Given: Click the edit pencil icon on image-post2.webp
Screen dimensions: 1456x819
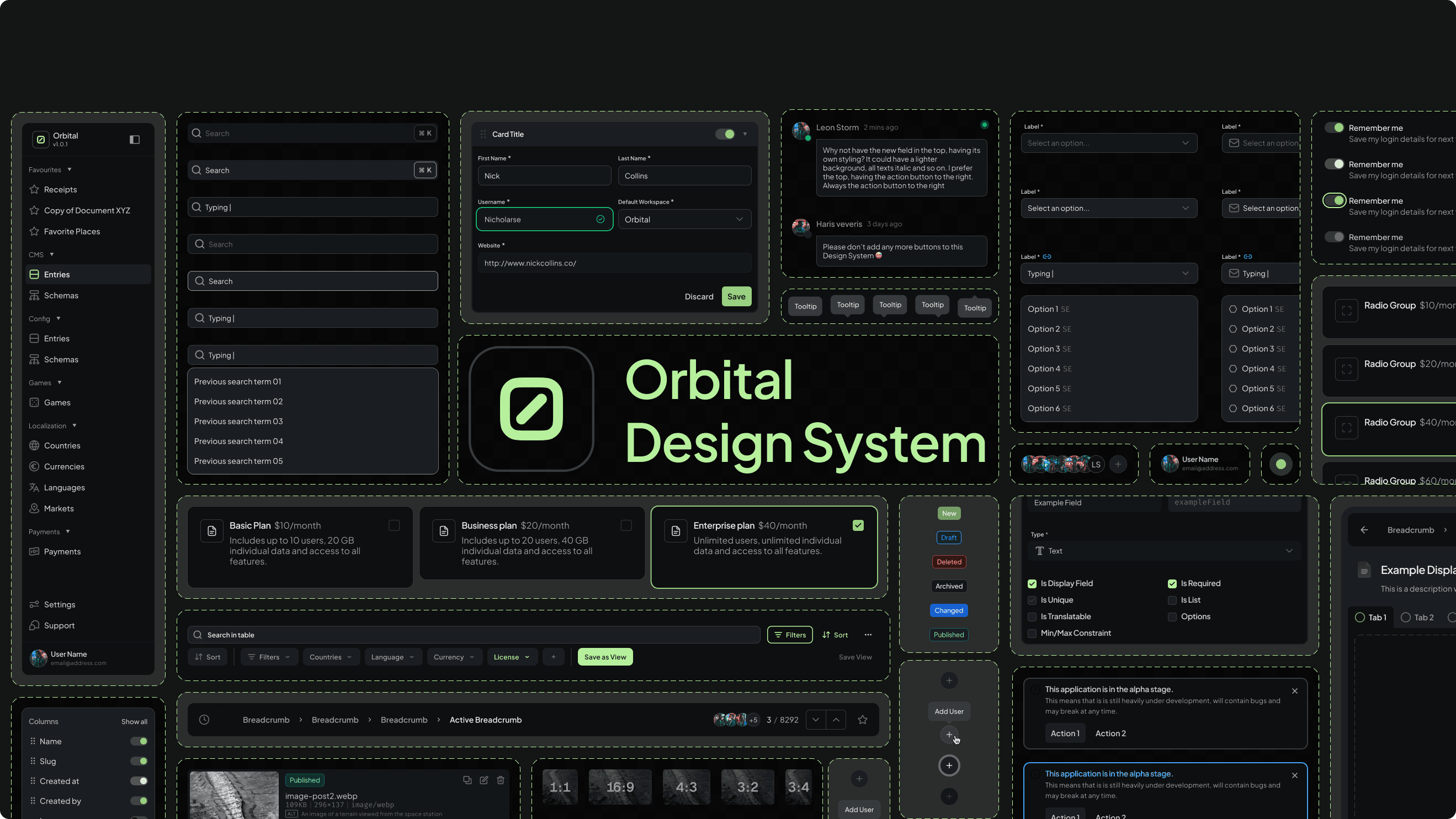Looking at the screenshot, I should 484,779.
